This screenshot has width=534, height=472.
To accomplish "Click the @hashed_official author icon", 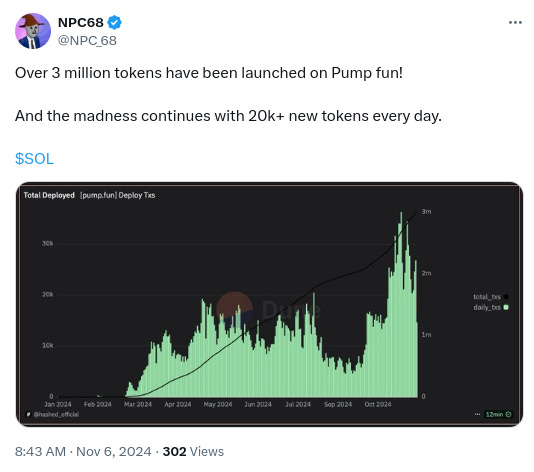I will pyautogui.click(x=29, y=414).
